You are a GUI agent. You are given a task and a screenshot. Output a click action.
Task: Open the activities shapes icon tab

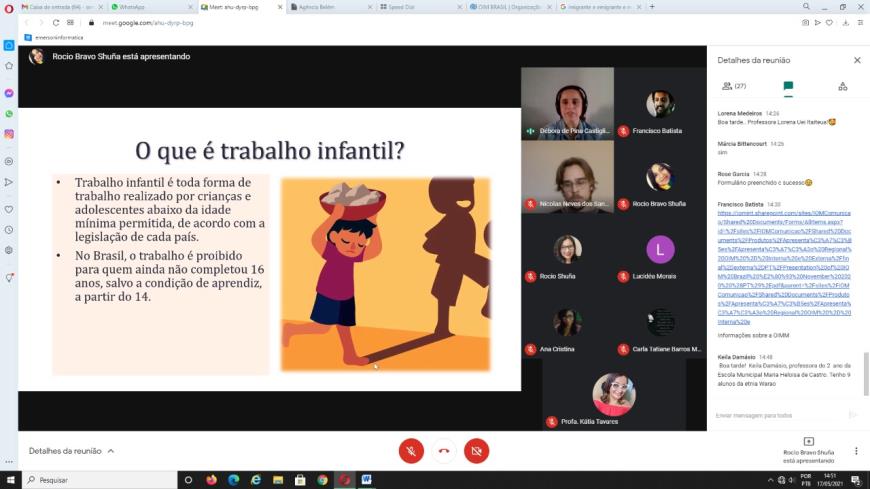[842, 86]
